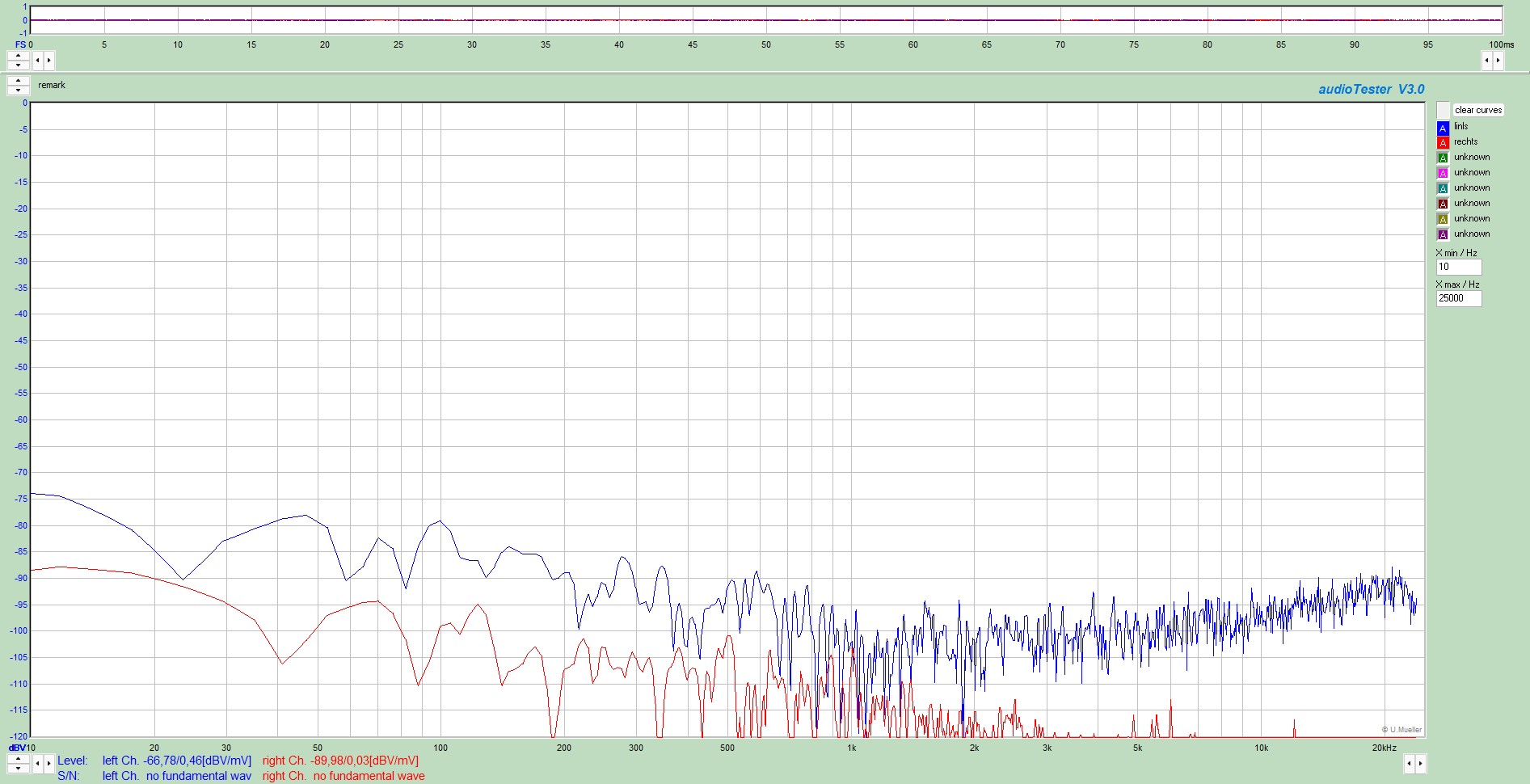Click the audioTester V3.0 title

pyautogui.click(x=1371, y=90)
